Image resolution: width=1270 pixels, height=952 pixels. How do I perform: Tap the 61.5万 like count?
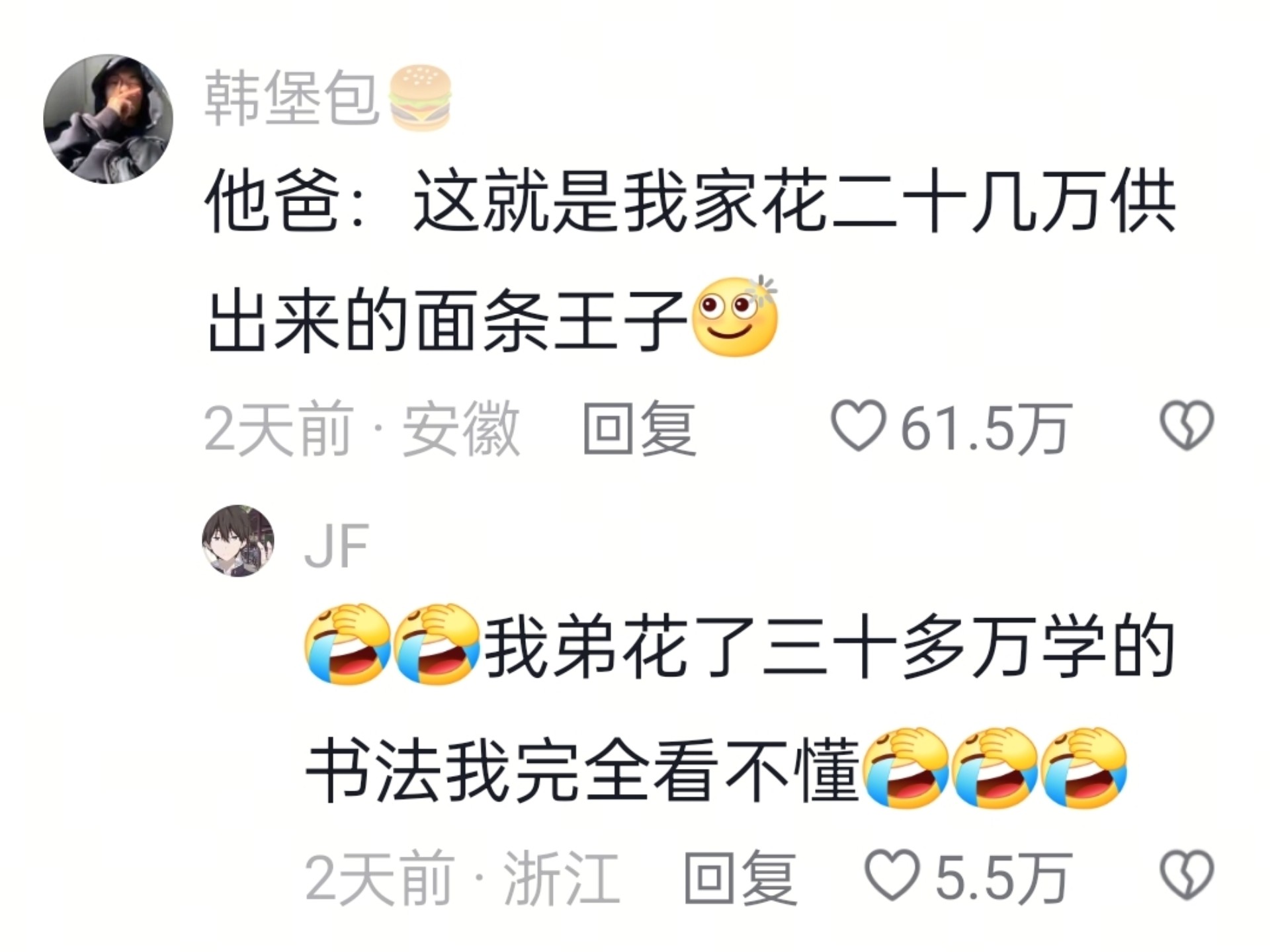986,428
